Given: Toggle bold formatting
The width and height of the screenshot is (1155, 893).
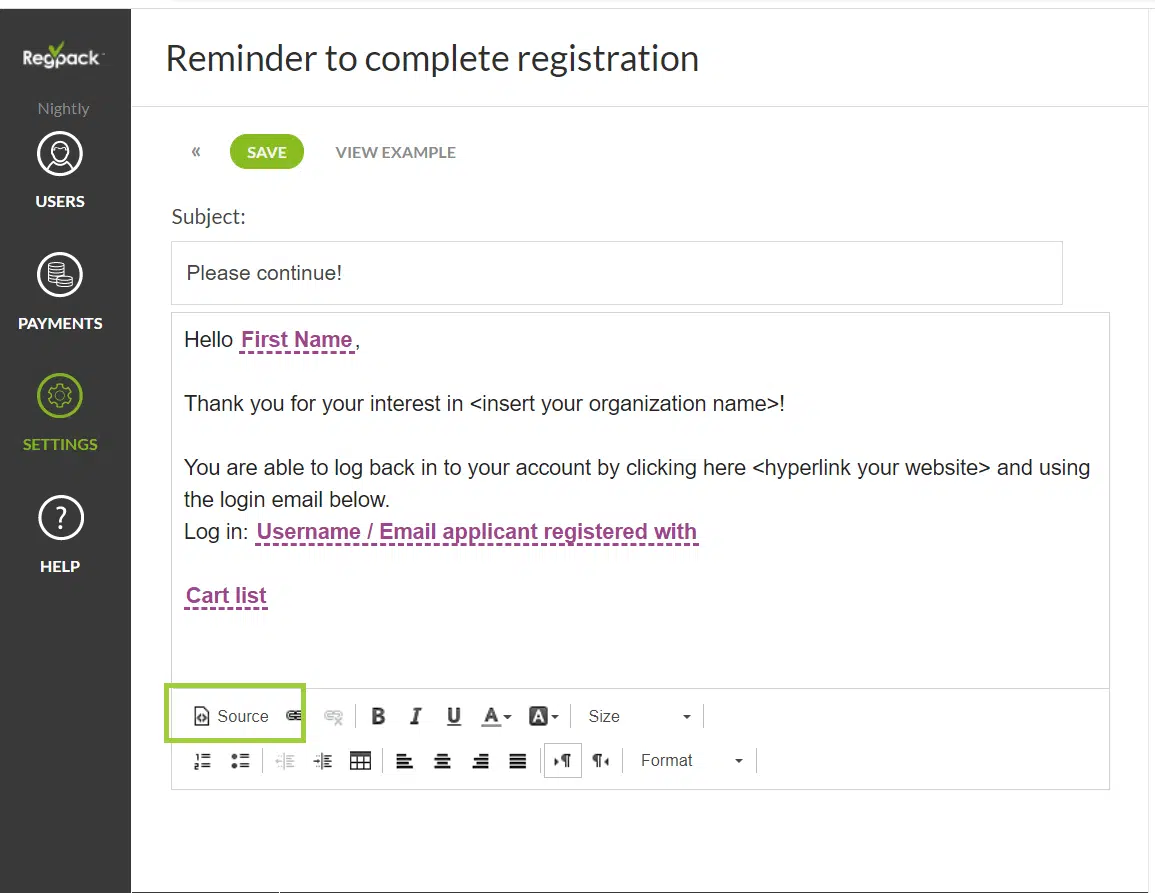Looking at the screenshot, I should pos(378,716).
